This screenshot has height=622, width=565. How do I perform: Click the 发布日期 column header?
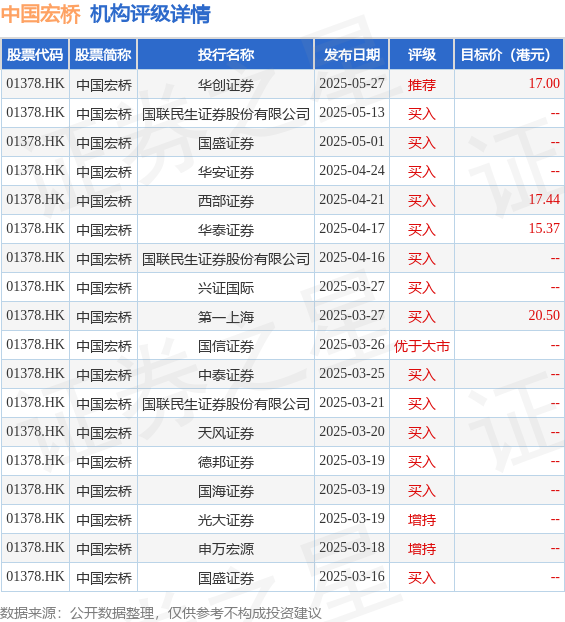352,55
